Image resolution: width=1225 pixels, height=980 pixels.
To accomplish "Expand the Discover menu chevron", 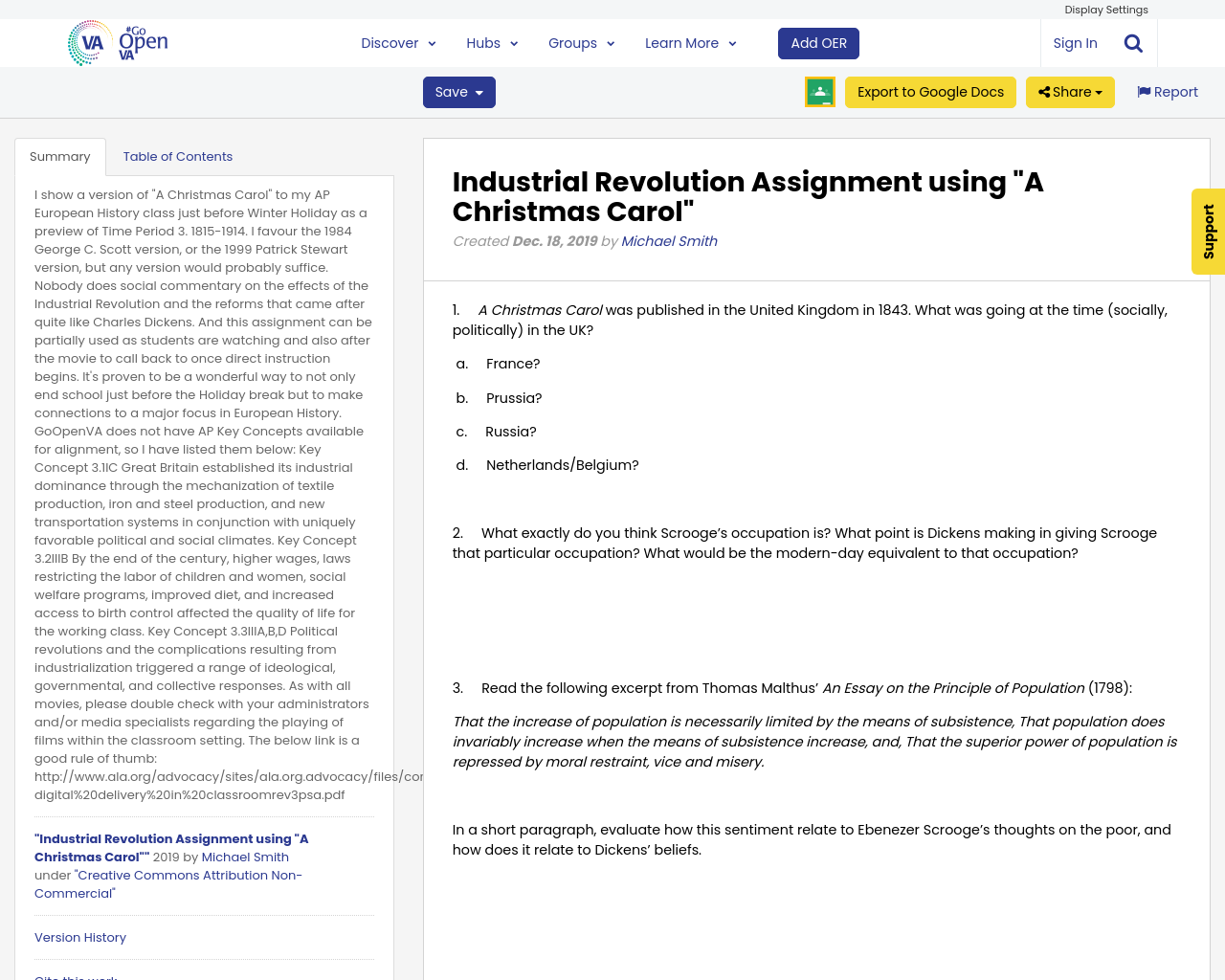I will tap(432, 42).
